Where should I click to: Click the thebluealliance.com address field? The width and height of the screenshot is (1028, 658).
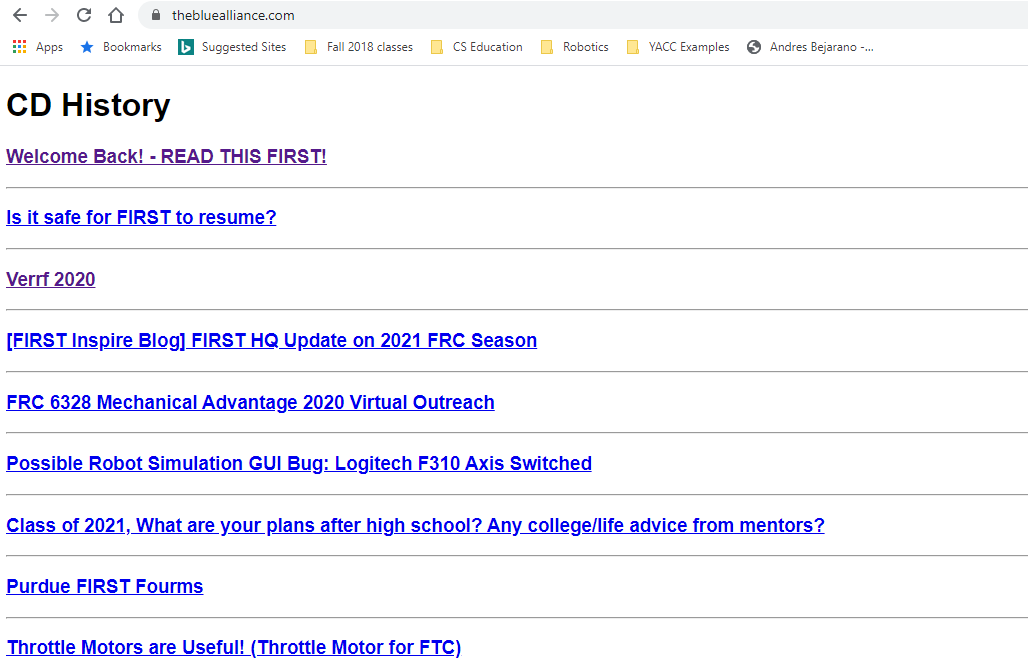coord(583,15)
